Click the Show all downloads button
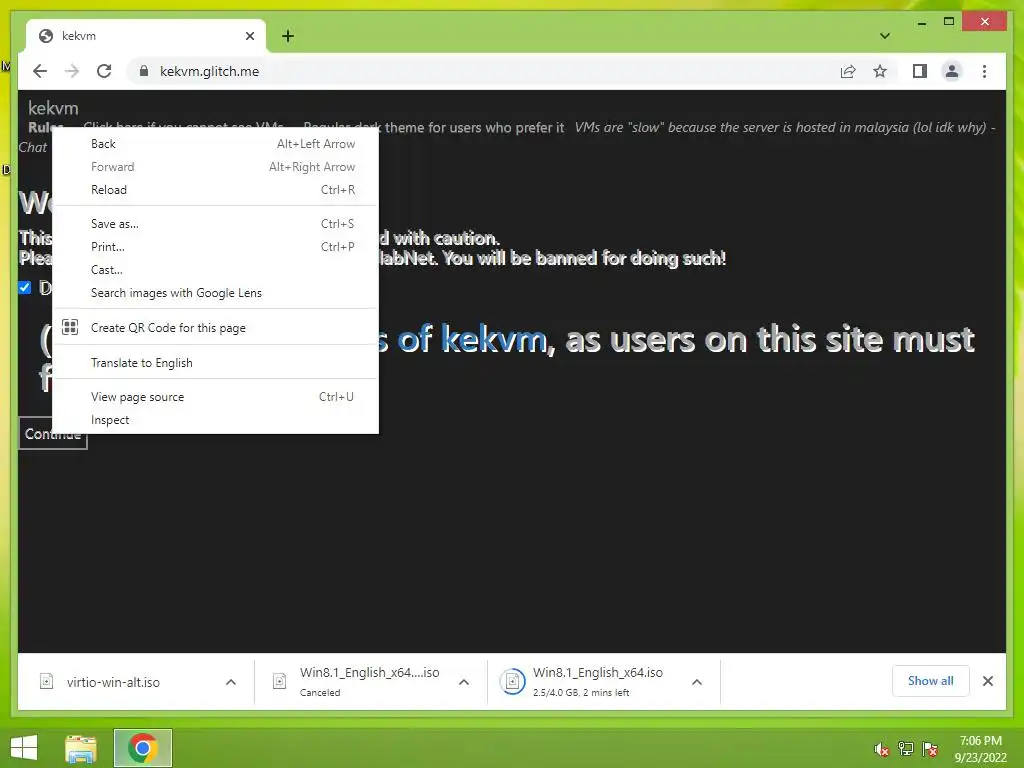Image resolution: width=1024 pixels, height=768 pixels. pyautogui.click(x=930, y=681)
